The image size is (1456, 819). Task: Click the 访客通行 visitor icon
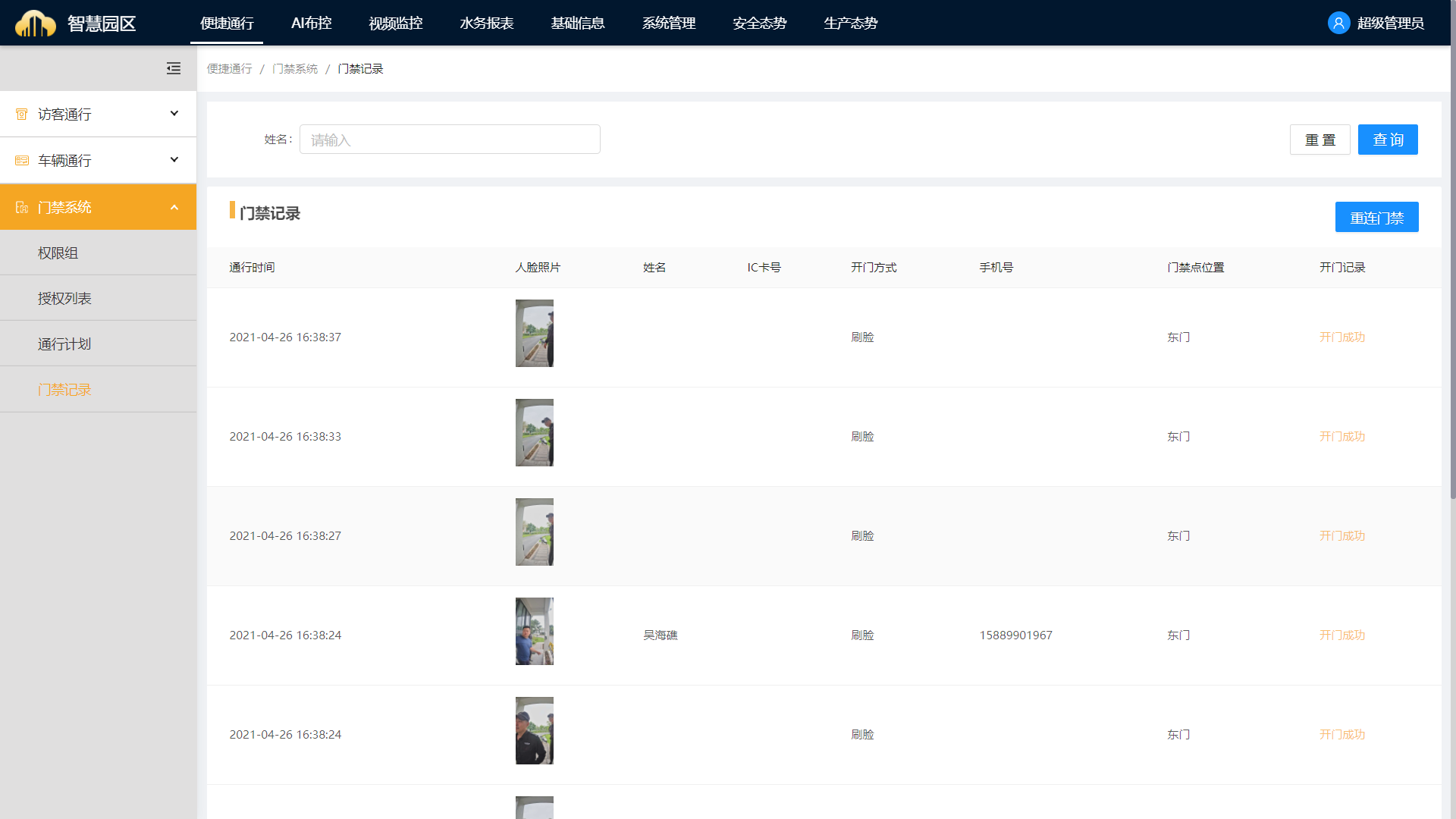pyautogui.click(x=22, y=115)
